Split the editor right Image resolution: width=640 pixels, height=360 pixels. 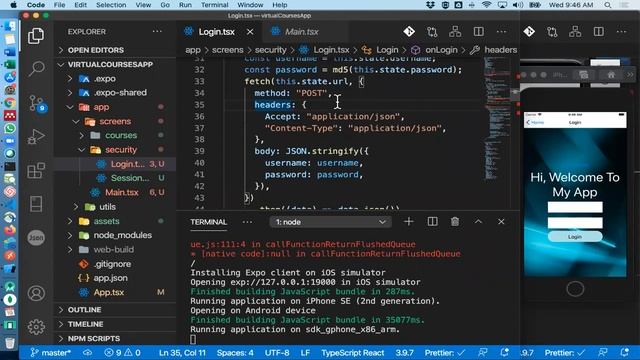(478, 31)
